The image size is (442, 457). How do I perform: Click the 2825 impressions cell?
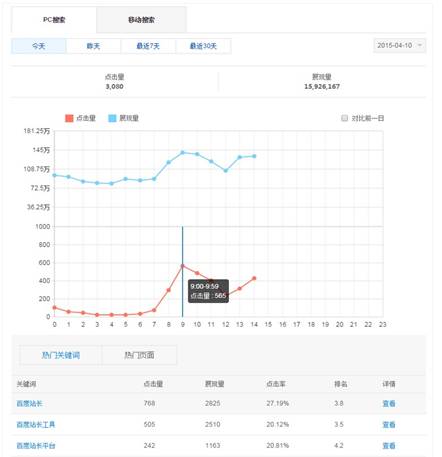212,403
